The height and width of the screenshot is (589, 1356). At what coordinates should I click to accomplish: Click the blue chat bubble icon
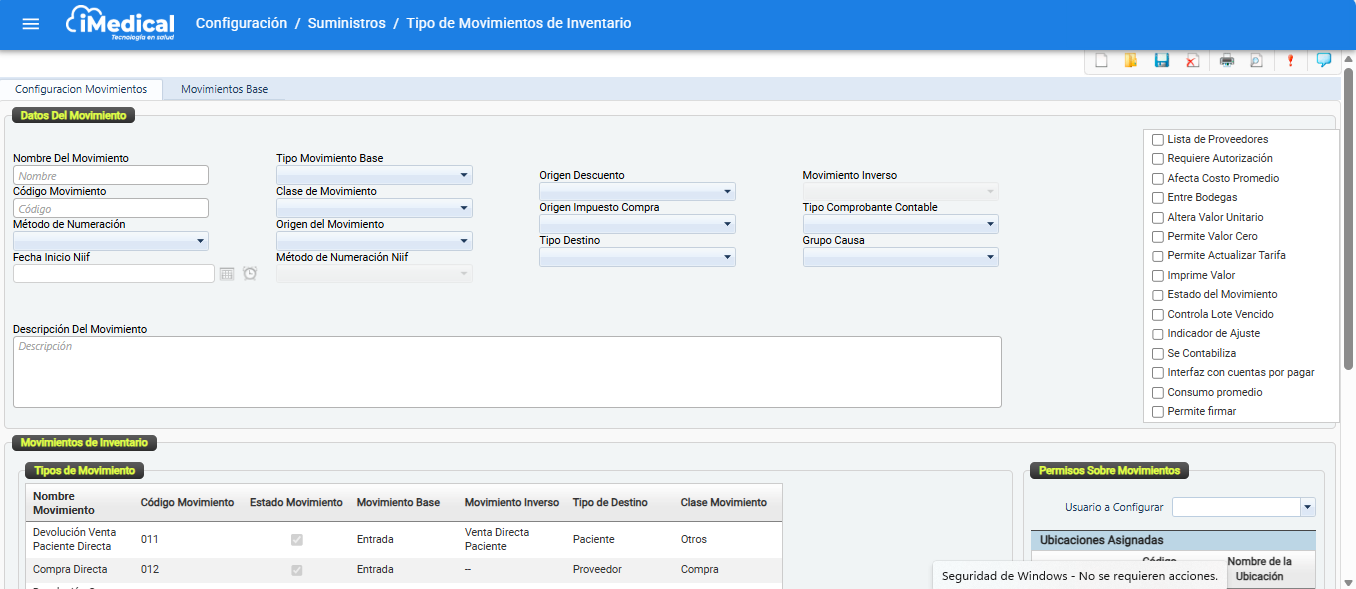(1324, 60)
